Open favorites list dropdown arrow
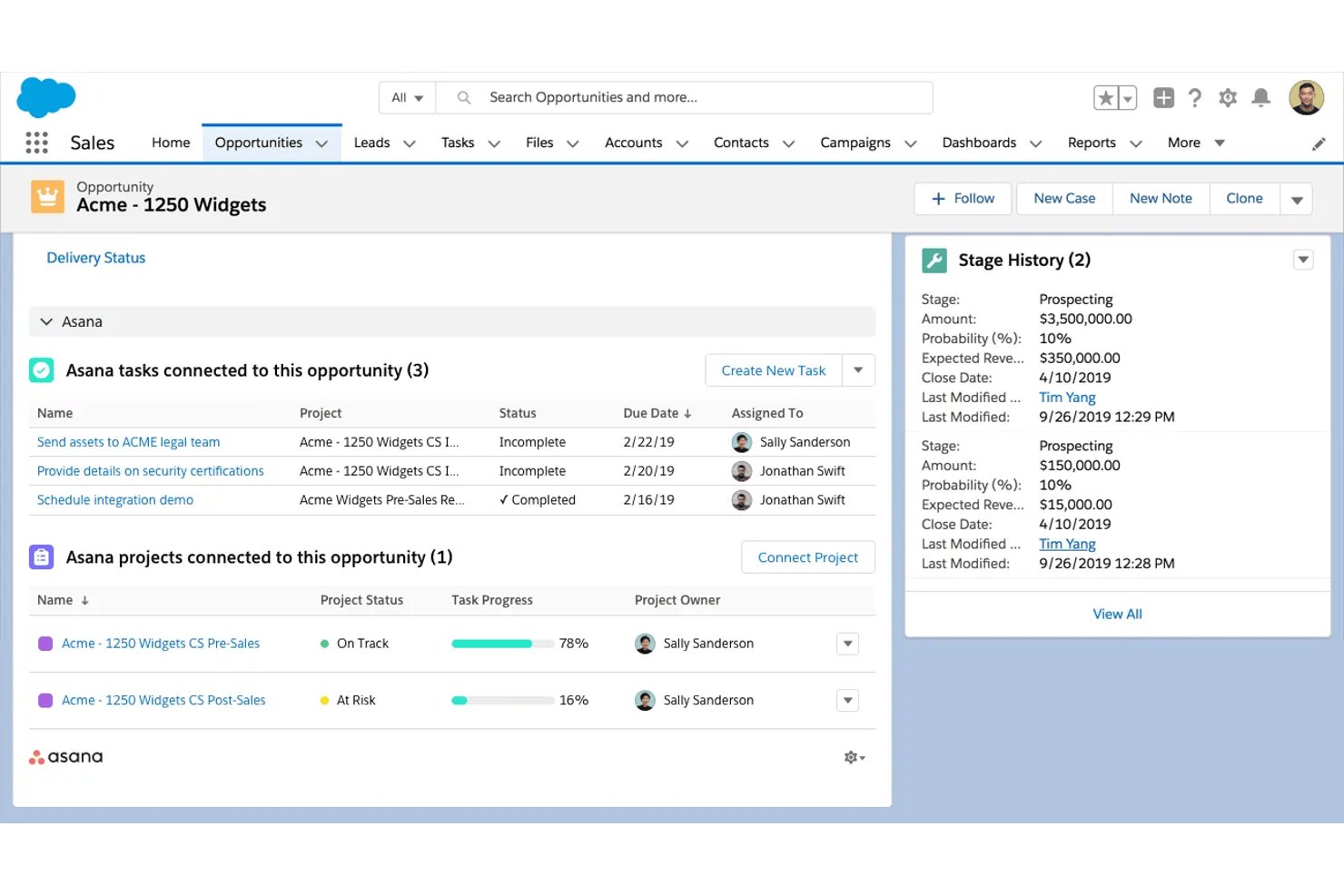Viewport: 1344px width, 896px height. 1127,98
